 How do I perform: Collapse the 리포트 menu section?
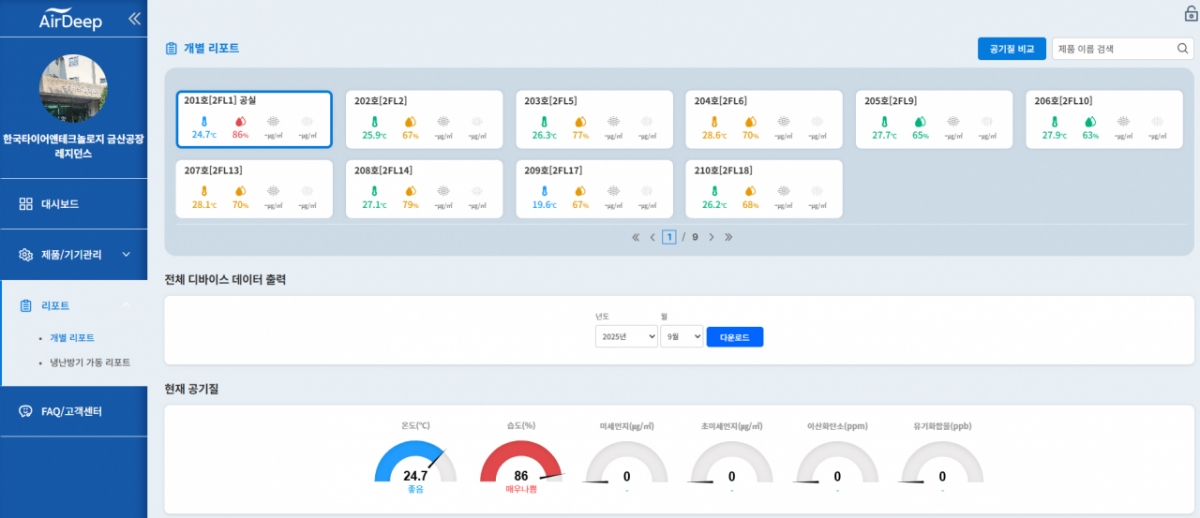[x=126, y=305]
